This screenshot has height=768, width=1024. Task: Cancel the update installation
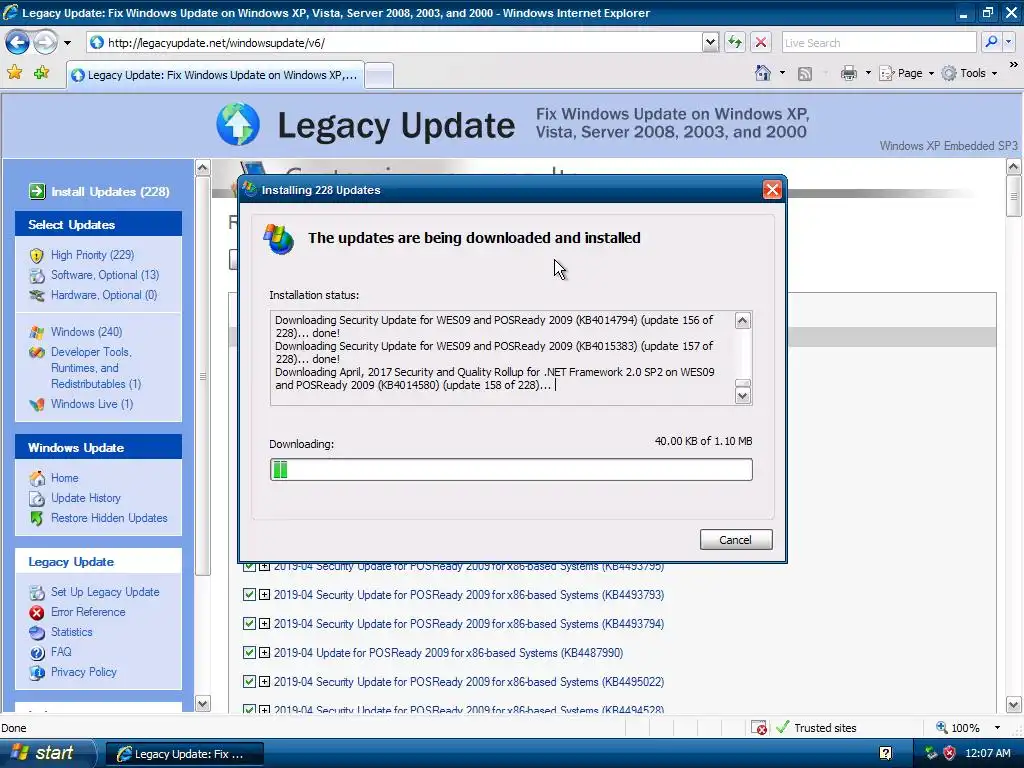coord(736,540)
